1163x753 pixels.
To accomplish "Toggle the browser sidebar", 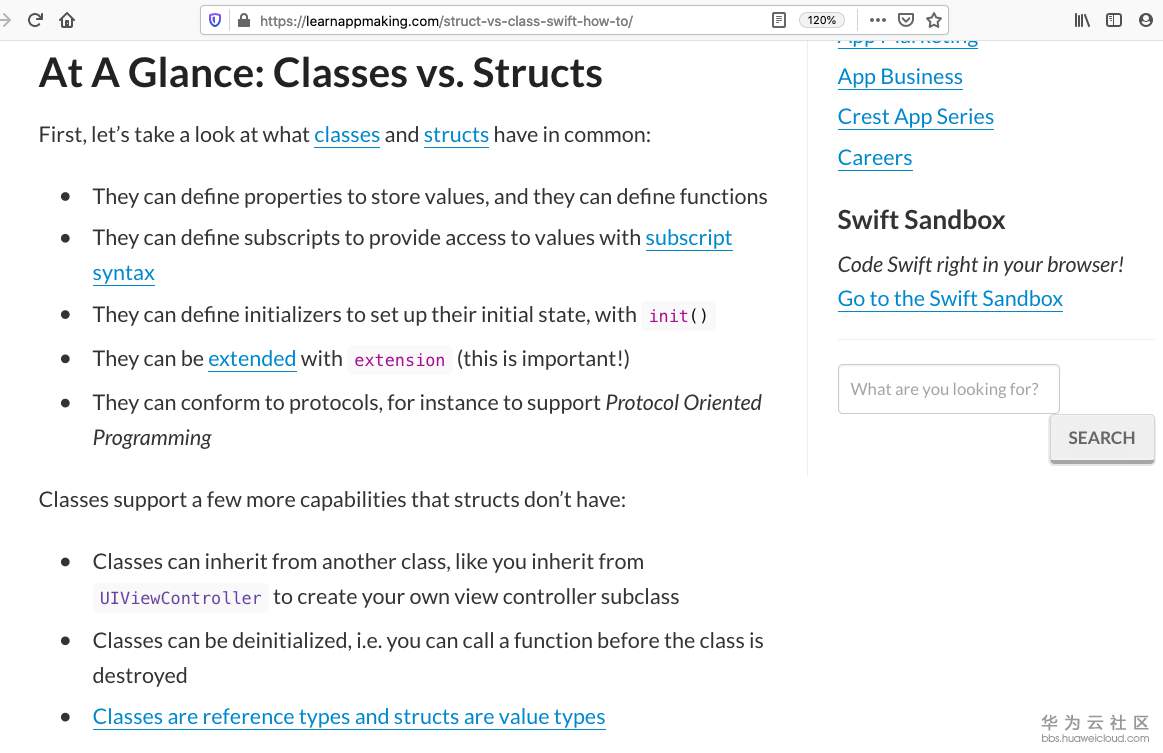I will point(1114,20).
